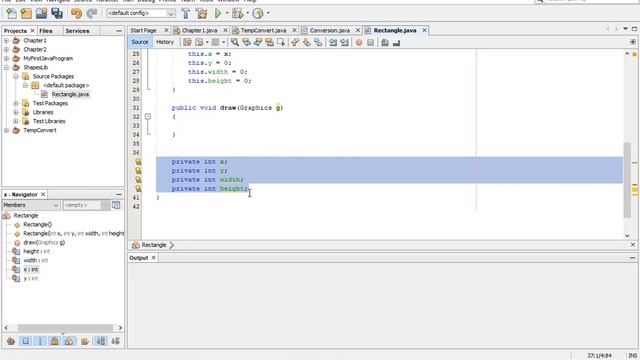
Task: Select Rectangle.java in Projects tree
Action: click(70, 94)
